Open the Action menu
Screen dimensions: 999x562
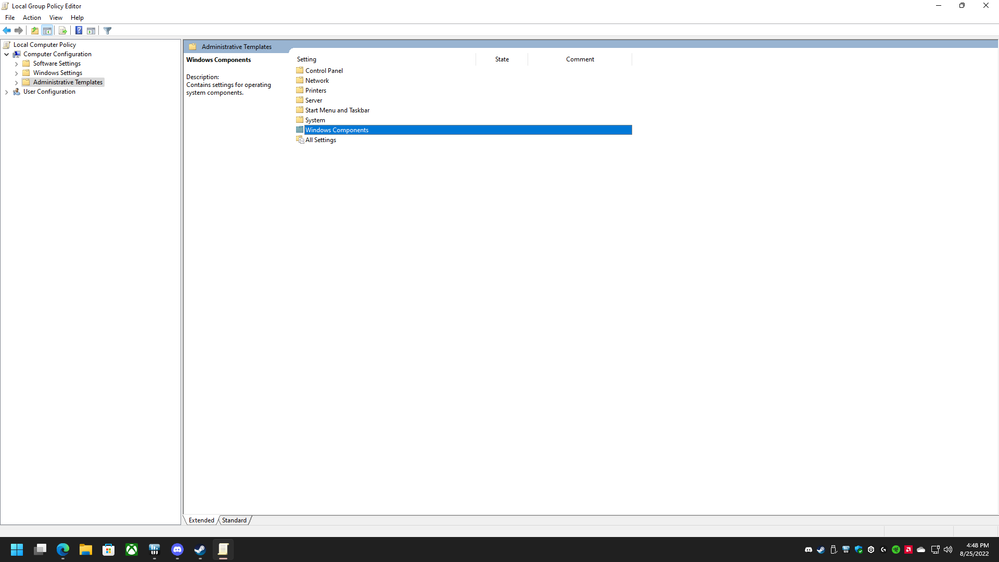pyautogui.click(x=32, y=18)
